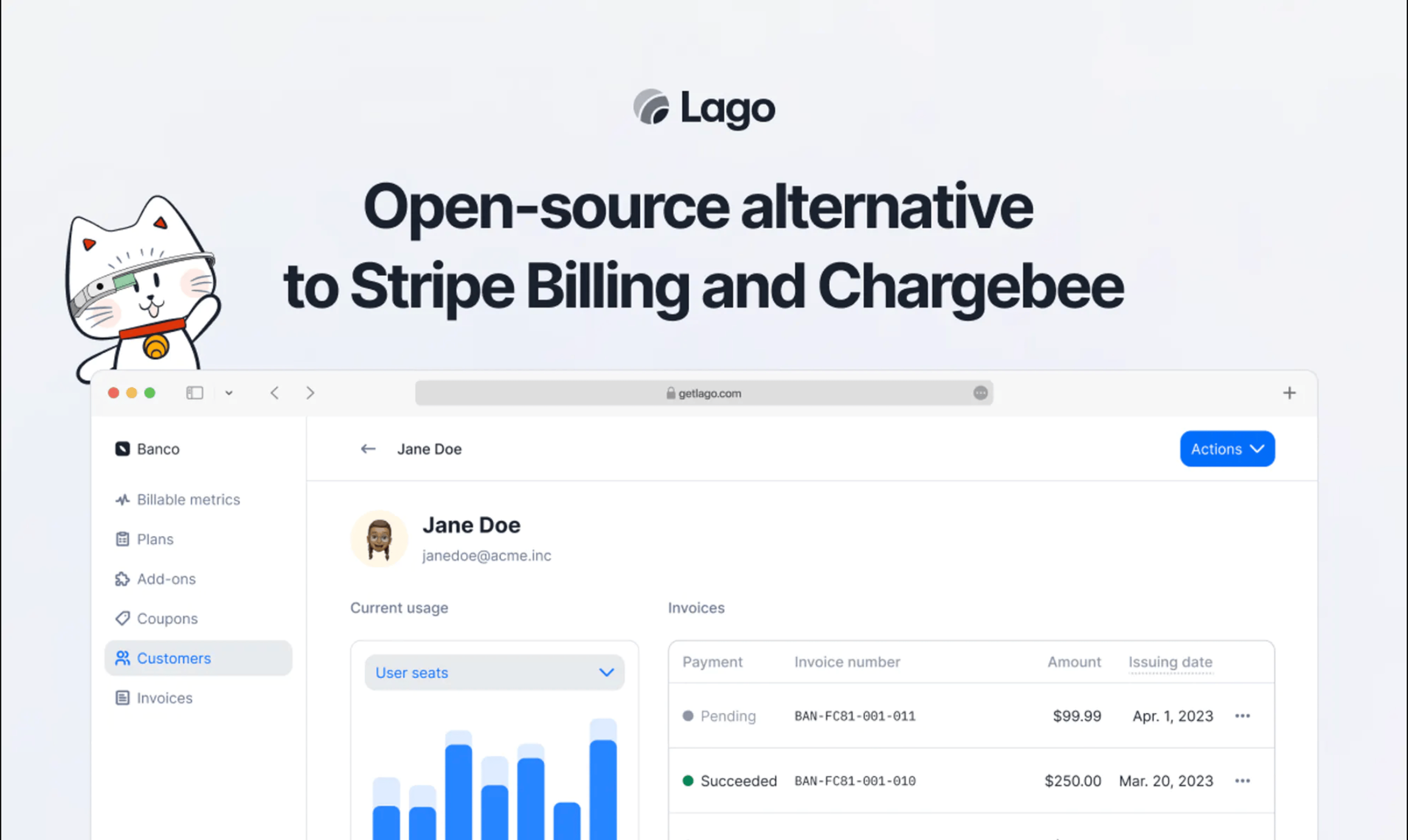This screenshot has width=1408, height=840.
Task: Click the Apr. 1, 2023 date
Action: coord(1173,716)
